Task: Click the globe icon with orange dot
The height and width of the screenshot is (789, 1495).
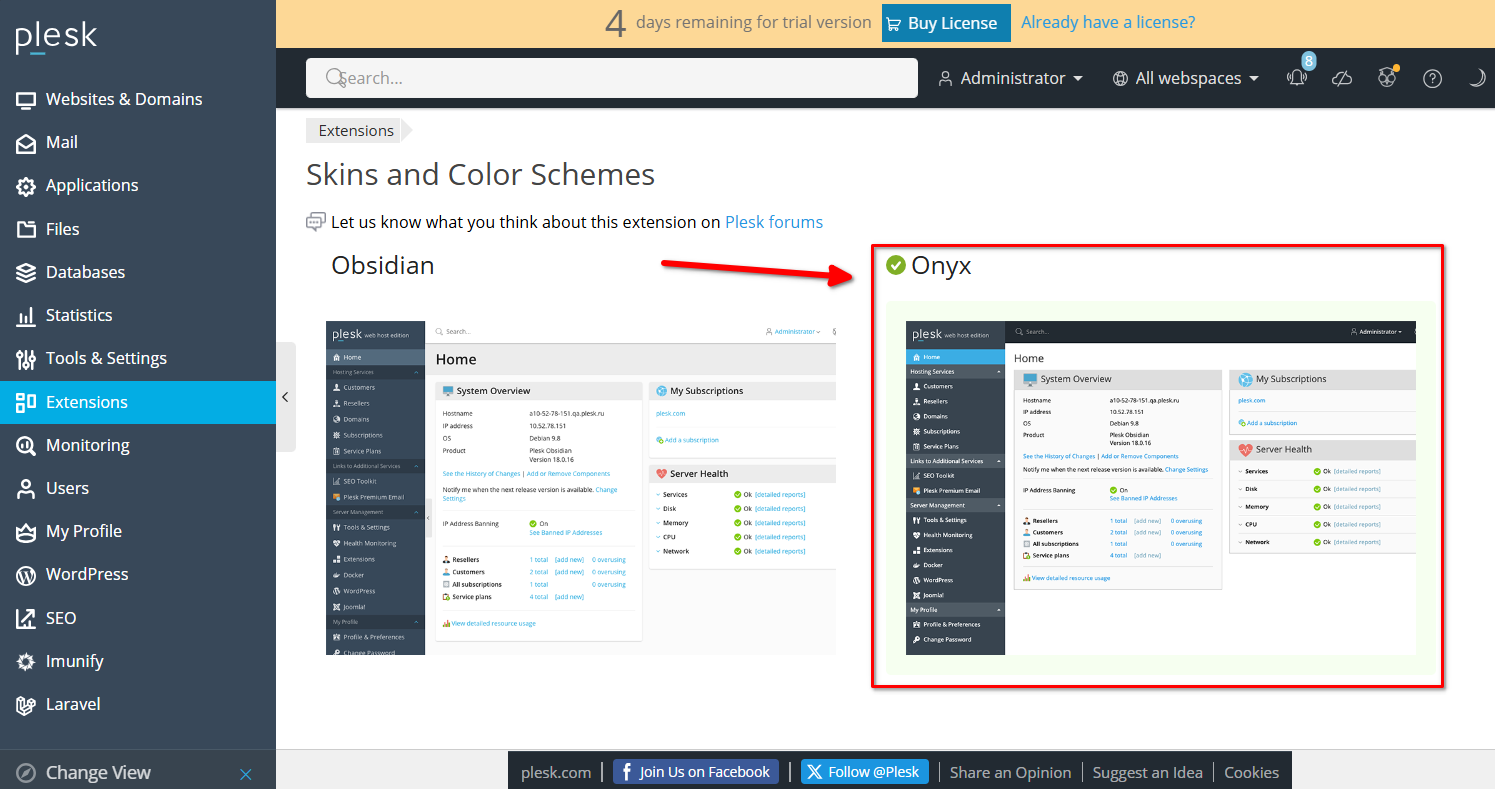Action: (1387, 77)
